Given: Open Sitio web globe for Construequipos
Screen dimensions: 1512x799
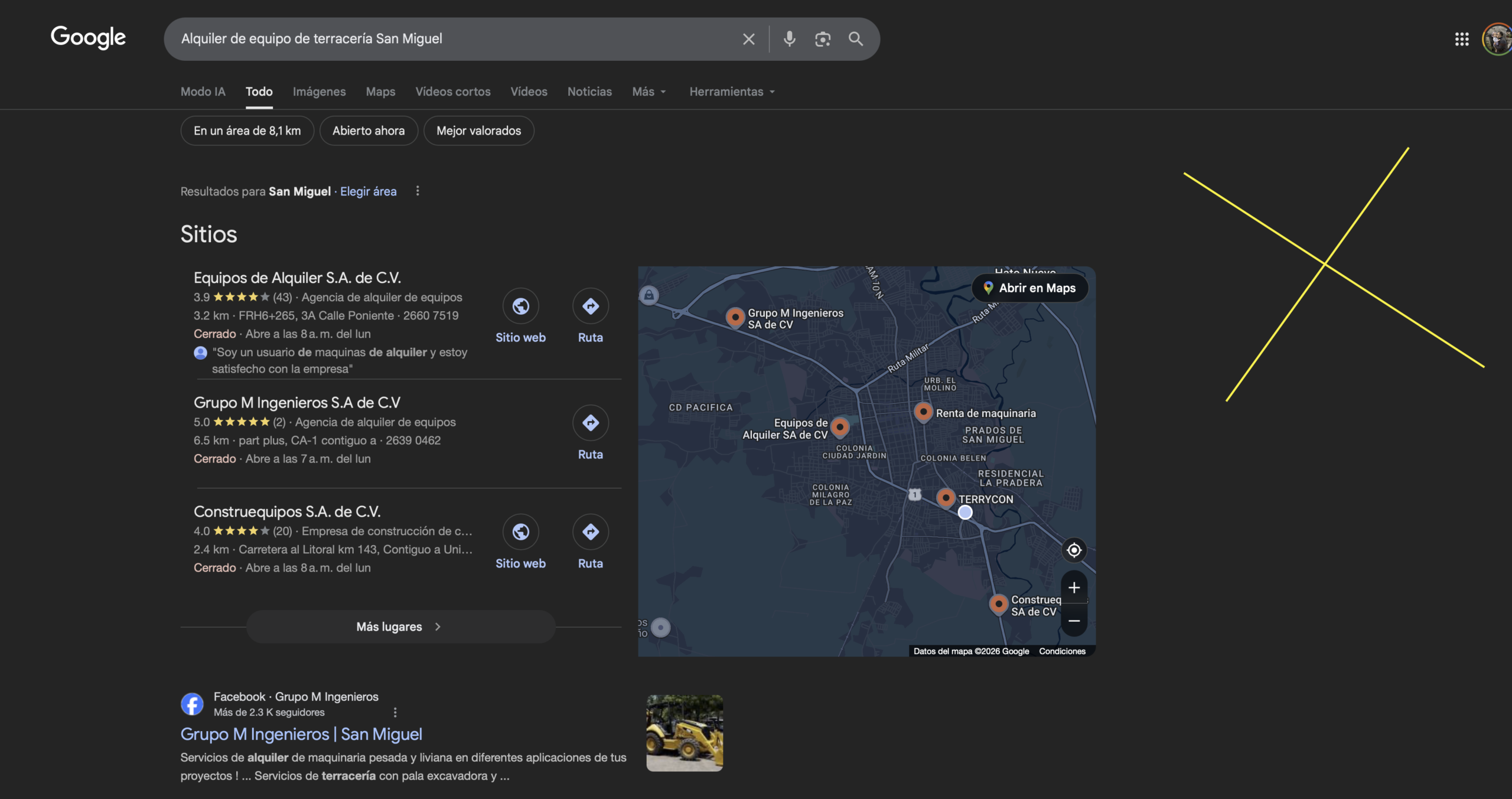Looking at the screenshot, I should tap(520, 532).
